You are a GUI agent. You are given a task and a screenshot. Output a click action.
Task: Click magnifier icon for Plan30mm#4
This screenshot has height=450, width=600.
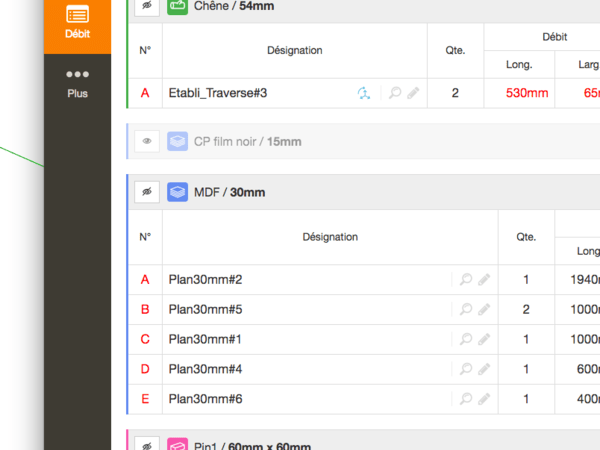click(x=466, y=370)
